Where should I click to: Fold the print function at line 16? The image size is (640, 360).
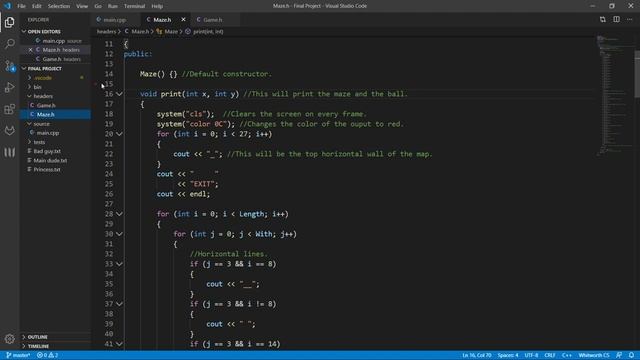119,94
